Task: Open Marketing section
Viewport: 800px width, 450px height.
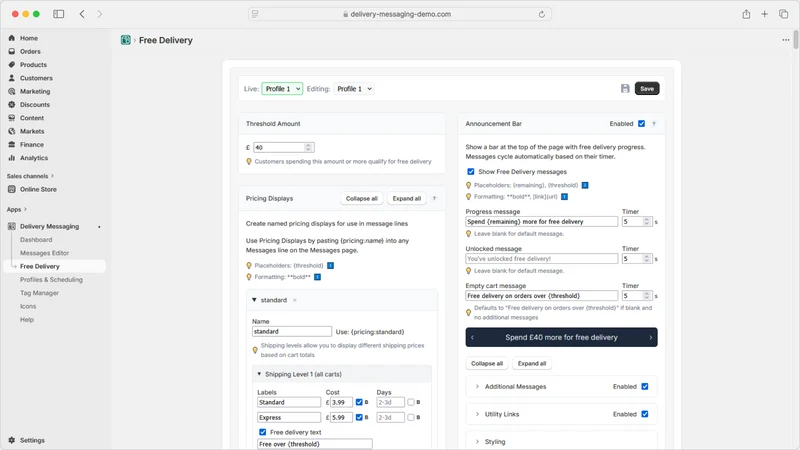Action: (35, 91)
